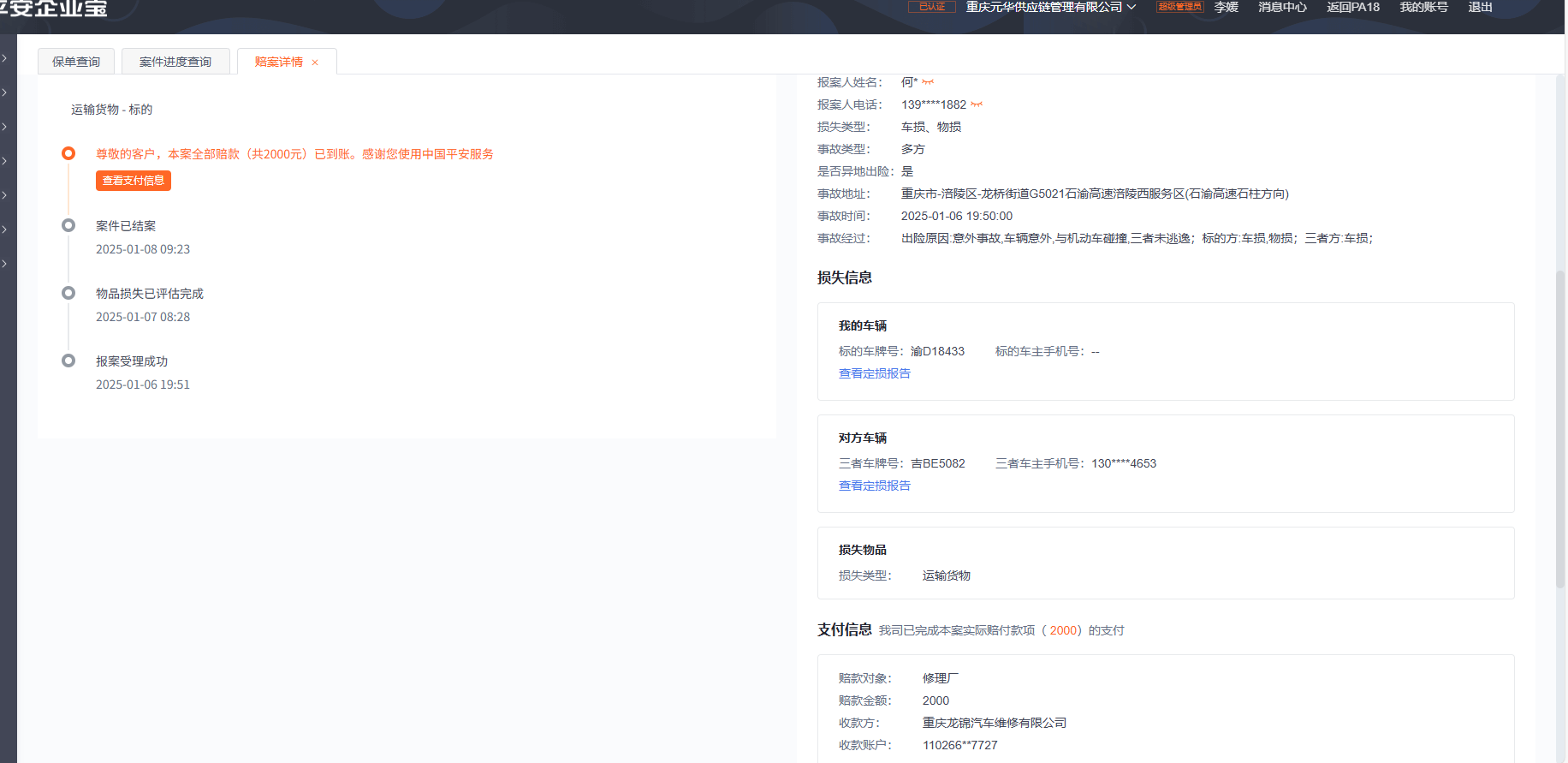1568x763 pixels.
Task: Expand the topmost left sidebar chevron
Action: pyautogui.click(x=5, y=58)
